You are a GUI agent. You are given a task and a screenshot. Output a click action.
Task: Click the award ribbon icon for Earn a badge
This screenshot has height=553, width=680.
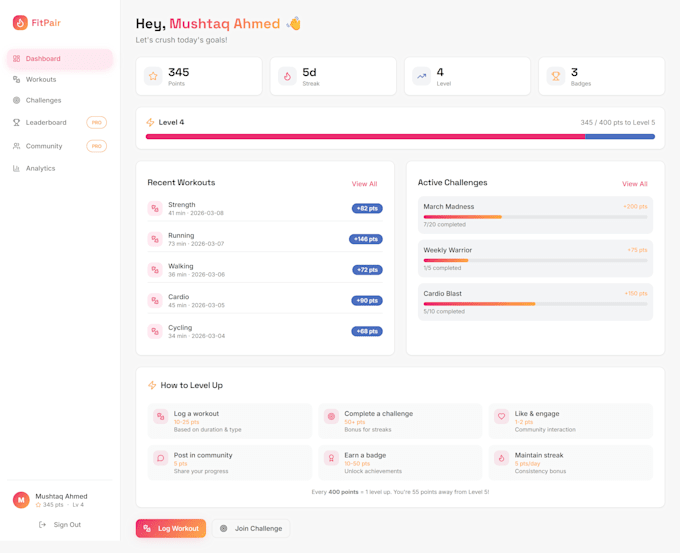331,458
